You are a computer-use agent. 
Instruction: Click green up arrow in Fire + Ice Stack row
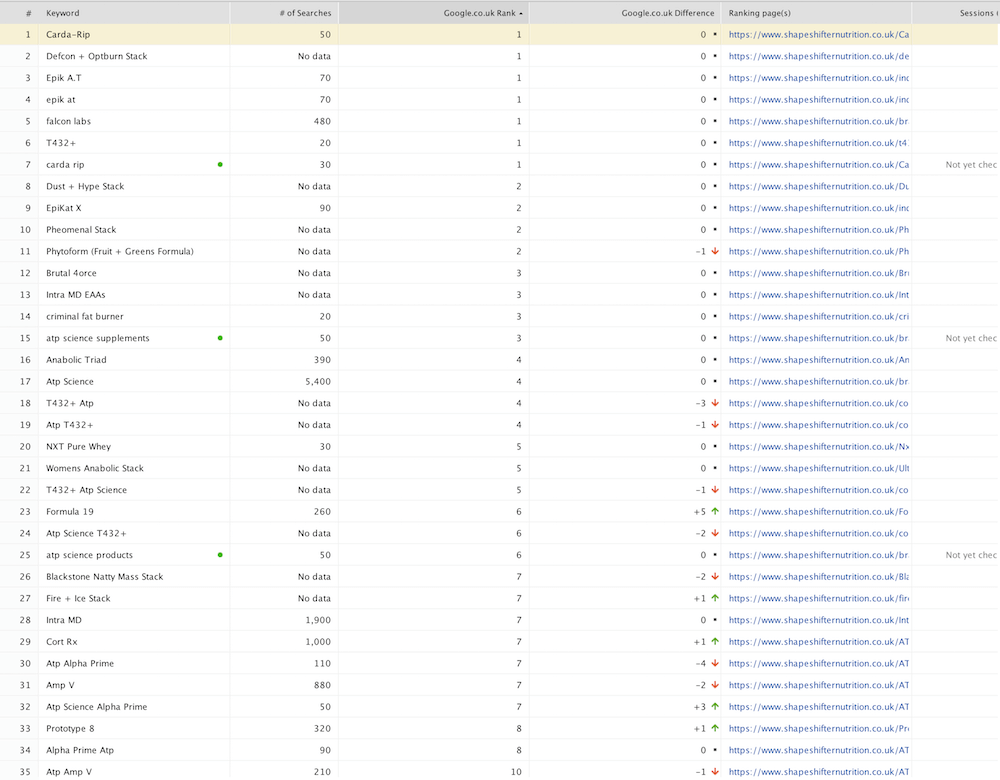tap(715, 598)
